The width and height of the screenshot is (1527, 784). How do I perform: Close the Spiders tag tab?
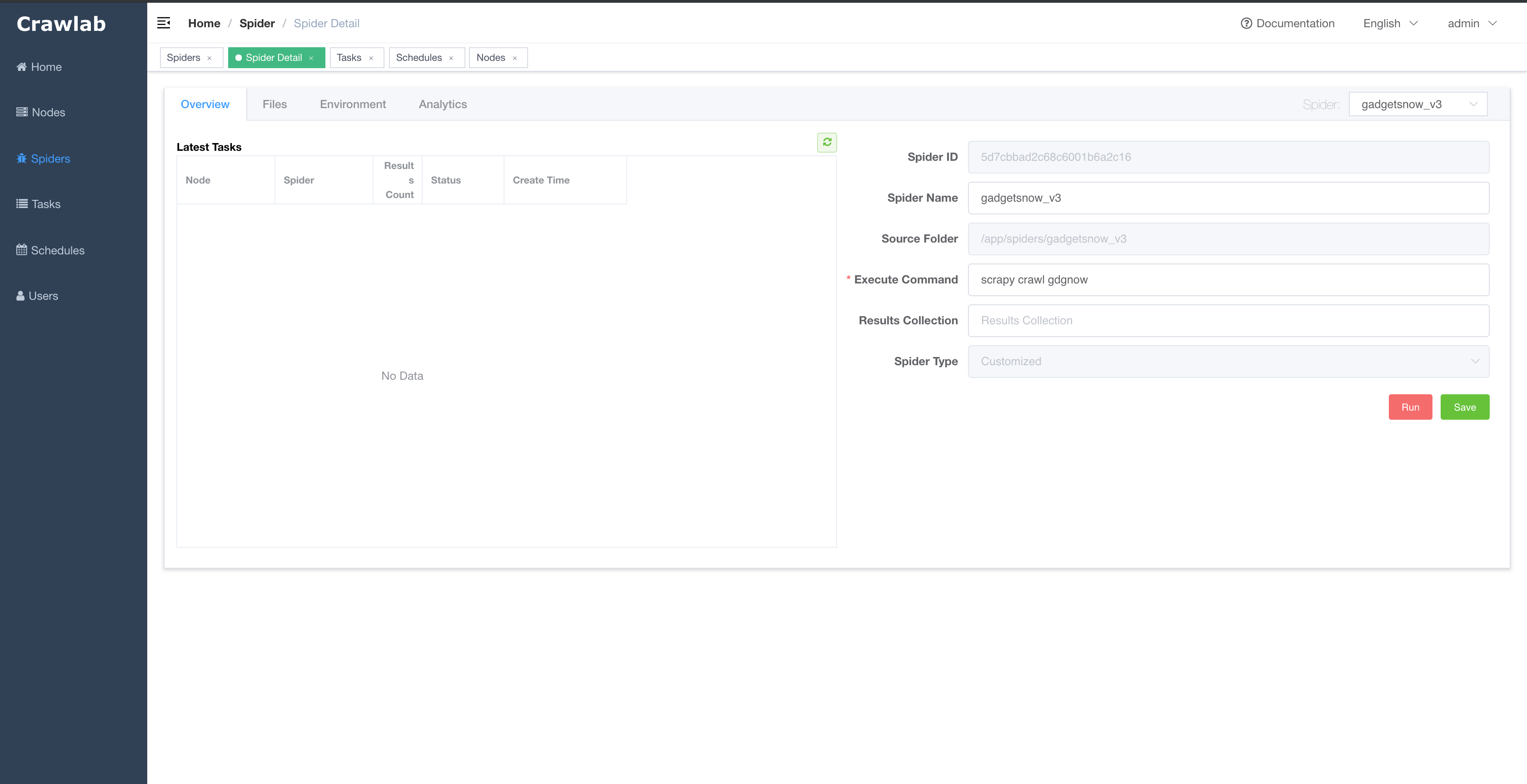click(x=209, y=58)
